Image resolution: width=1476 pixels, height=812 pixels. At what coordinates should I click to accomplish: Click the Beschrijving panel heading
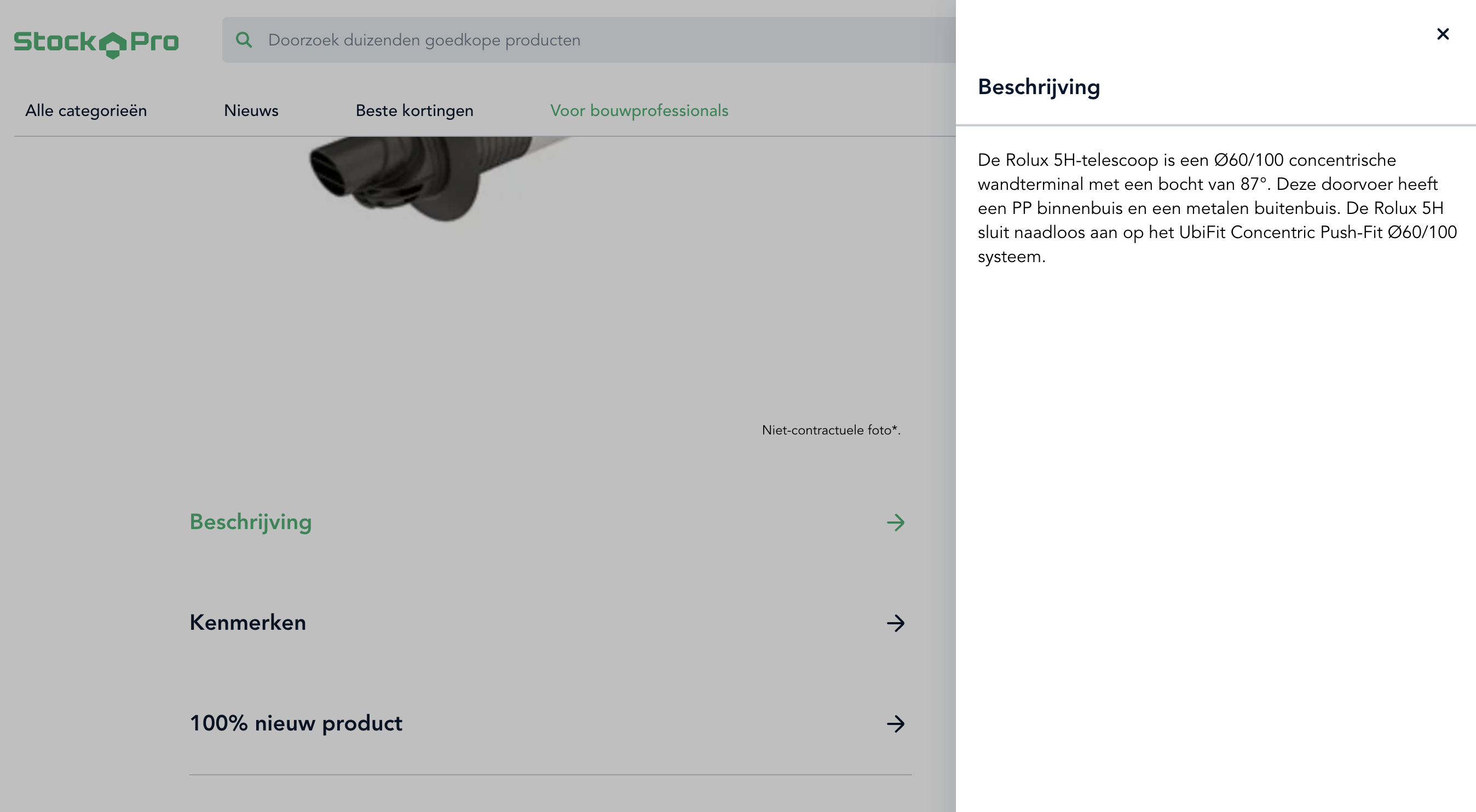coord(1038,87)
